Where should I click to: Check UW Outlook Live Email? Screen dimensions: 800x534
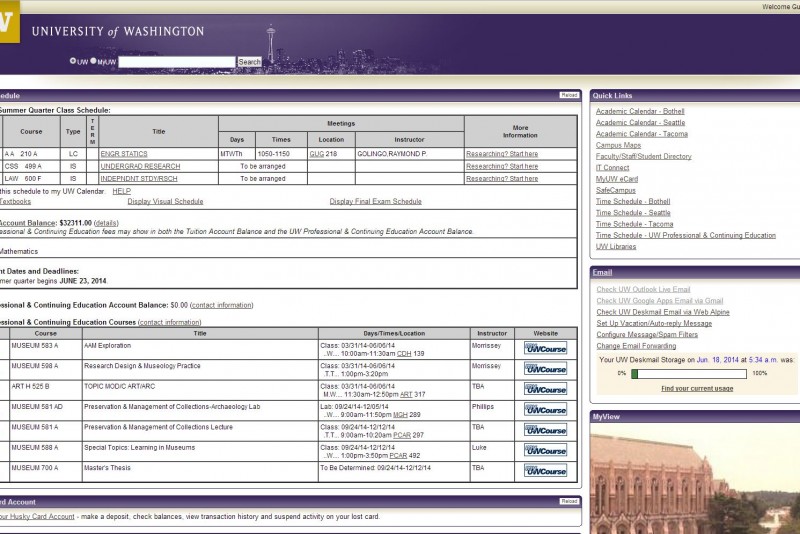pyautogui.click(x=643, y=289)
